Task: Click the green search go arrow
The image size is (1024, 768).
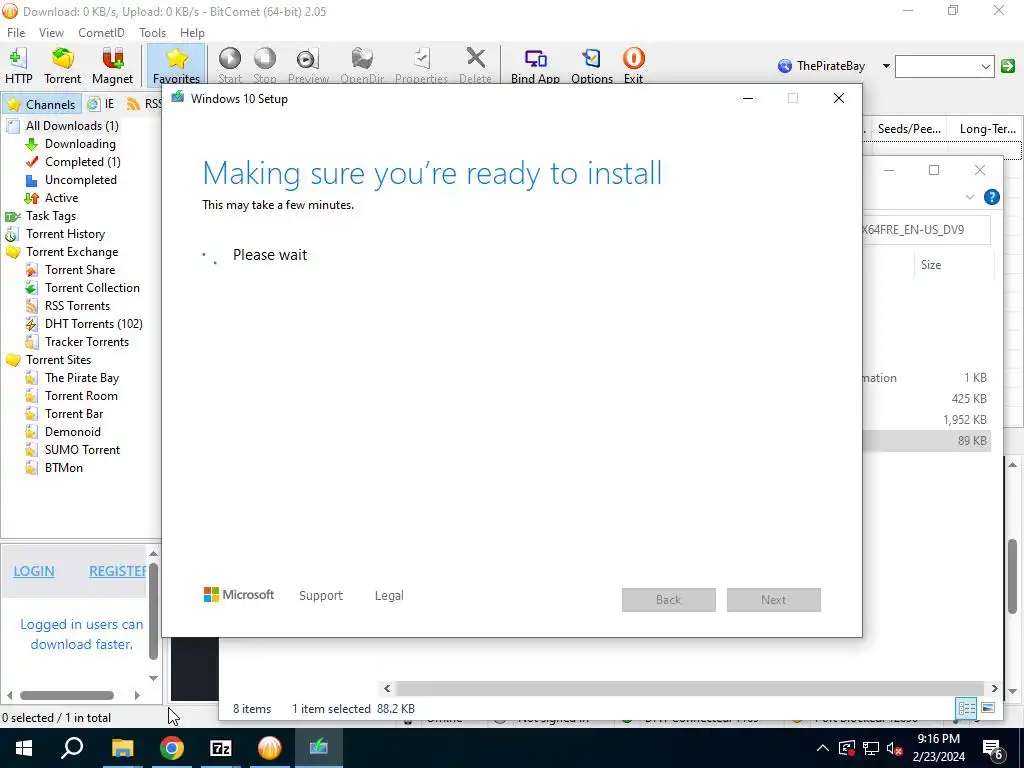Action: tap(1008, 66)
